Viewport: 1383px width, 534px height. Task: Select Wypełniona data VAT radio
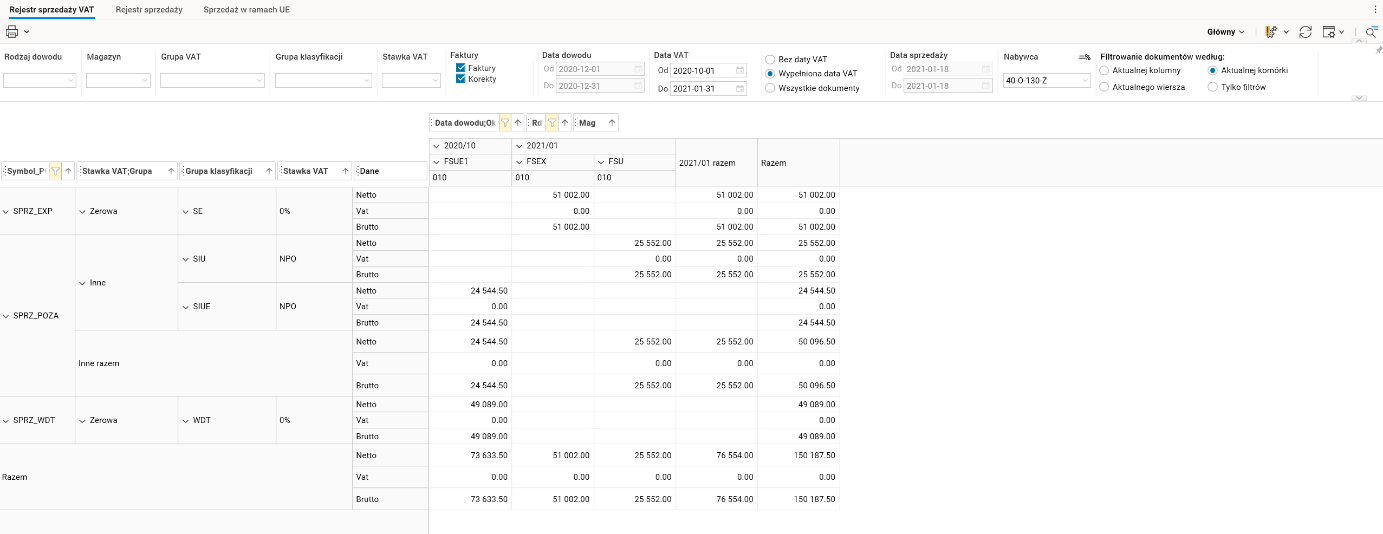pyautogui.click(x=770, y=73)
